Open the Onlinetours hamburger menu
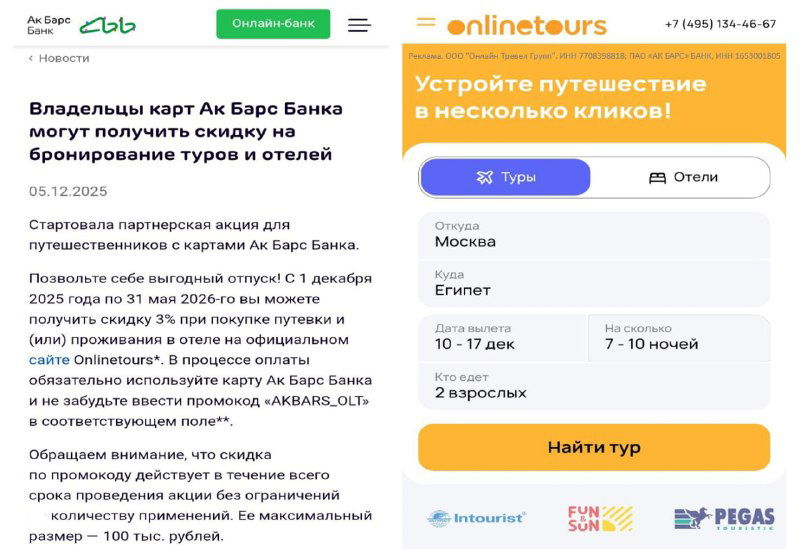 [x=426, y=22]
